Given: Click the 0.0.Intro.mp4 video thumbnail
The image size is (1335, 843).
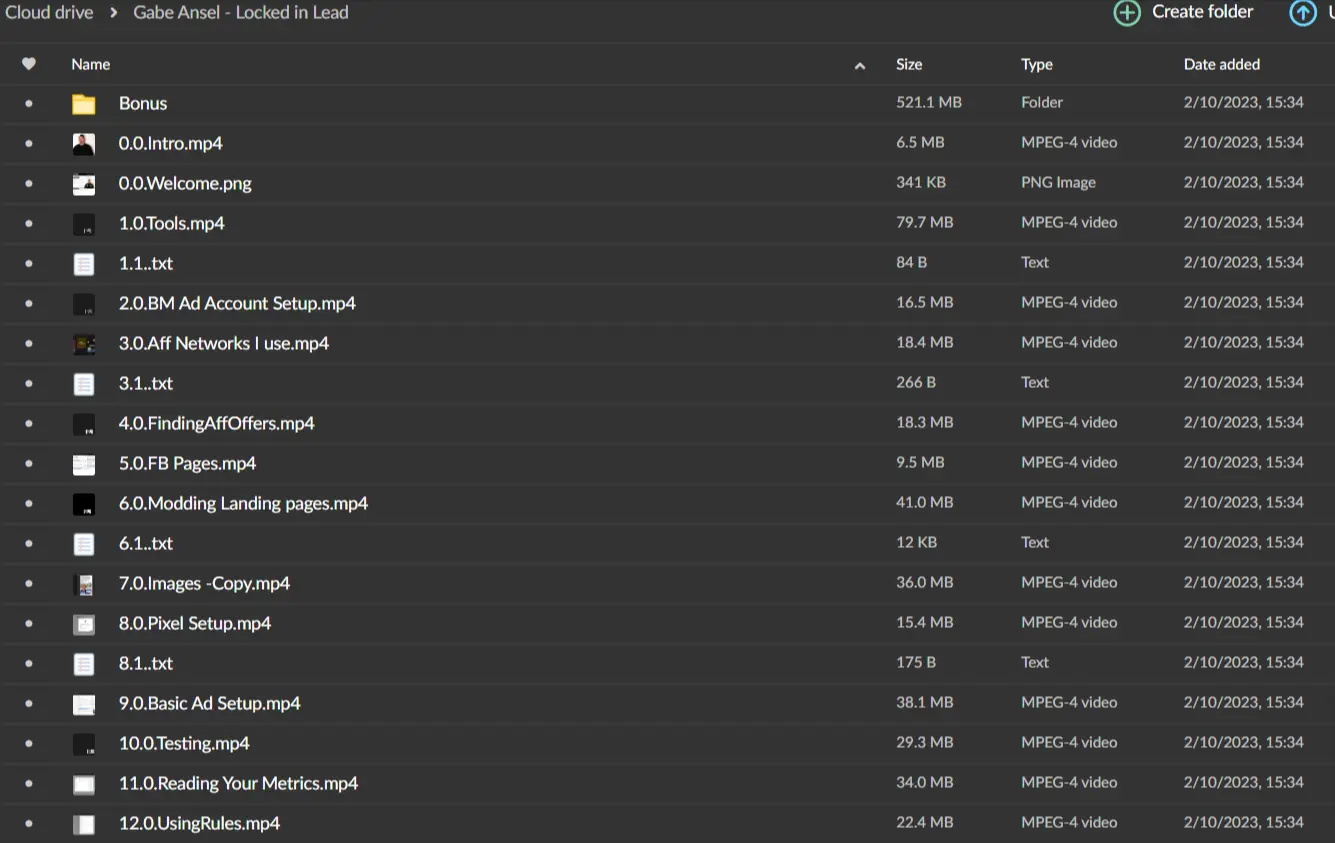Looking at the screenshot, I should [84, 144].
